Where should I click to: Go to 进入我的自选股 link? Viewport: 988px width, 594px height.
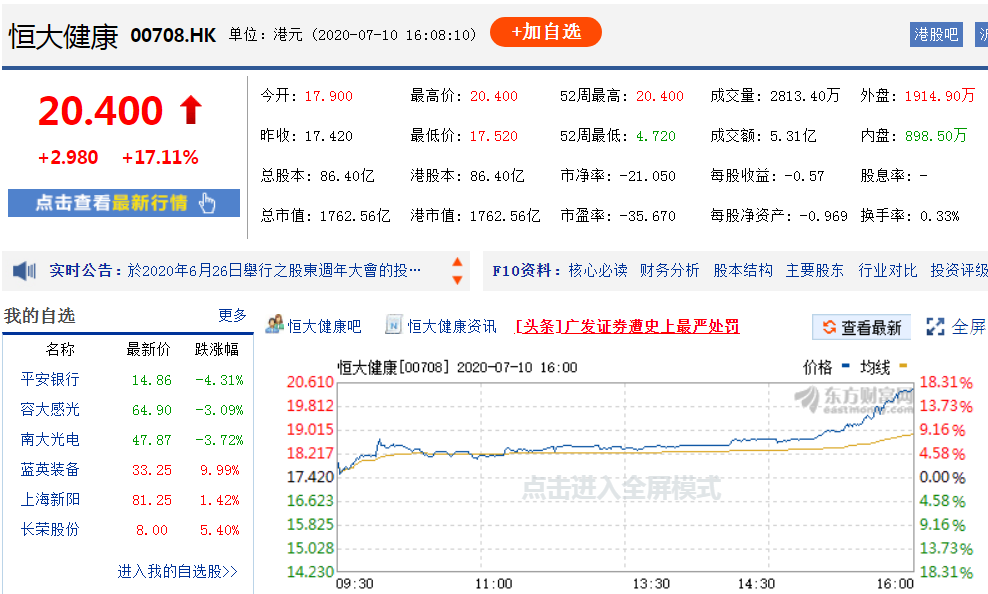click(178, 571)
